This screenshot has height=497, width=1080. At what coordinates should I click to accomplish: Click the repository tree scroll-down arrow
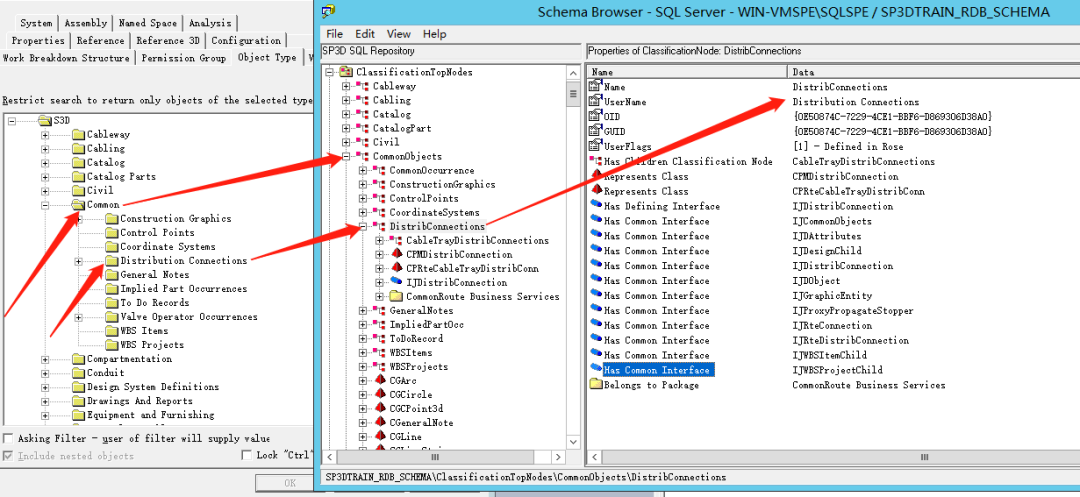pyautogui.click(x=573, y=443)
